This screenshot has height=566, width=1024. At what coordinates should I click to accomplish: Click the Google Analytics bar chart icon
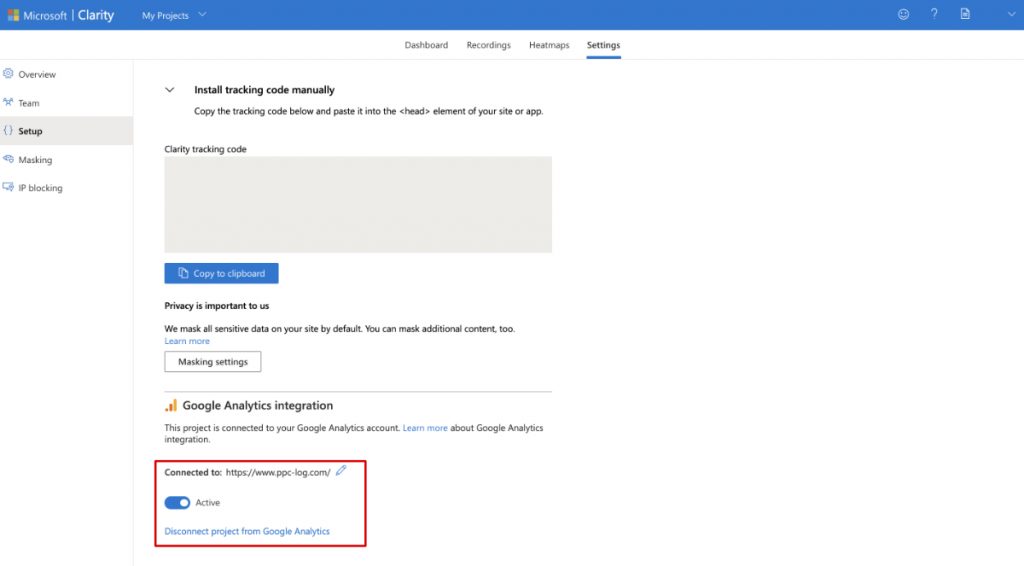coord(170,405)
